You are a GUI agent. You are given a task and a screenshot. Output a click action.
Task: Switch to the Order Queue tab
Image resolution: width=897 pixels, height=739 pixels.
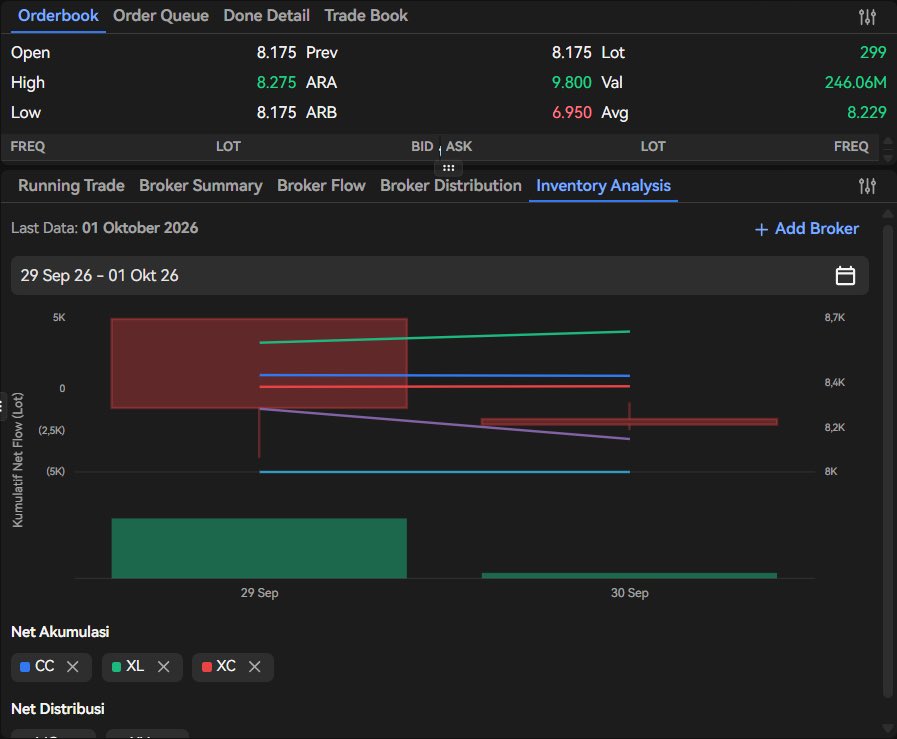click(161, 15)
